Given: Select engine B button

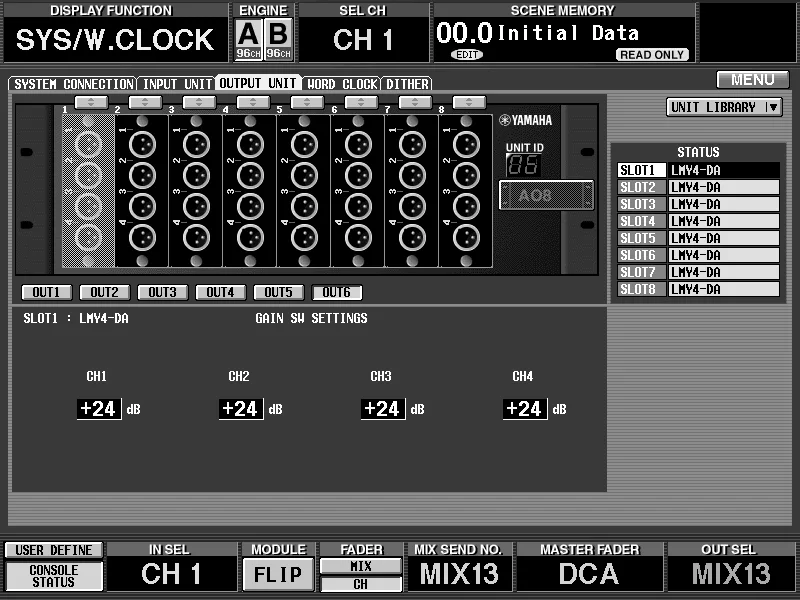Looking at the screenshot, I should pos(279,39).
